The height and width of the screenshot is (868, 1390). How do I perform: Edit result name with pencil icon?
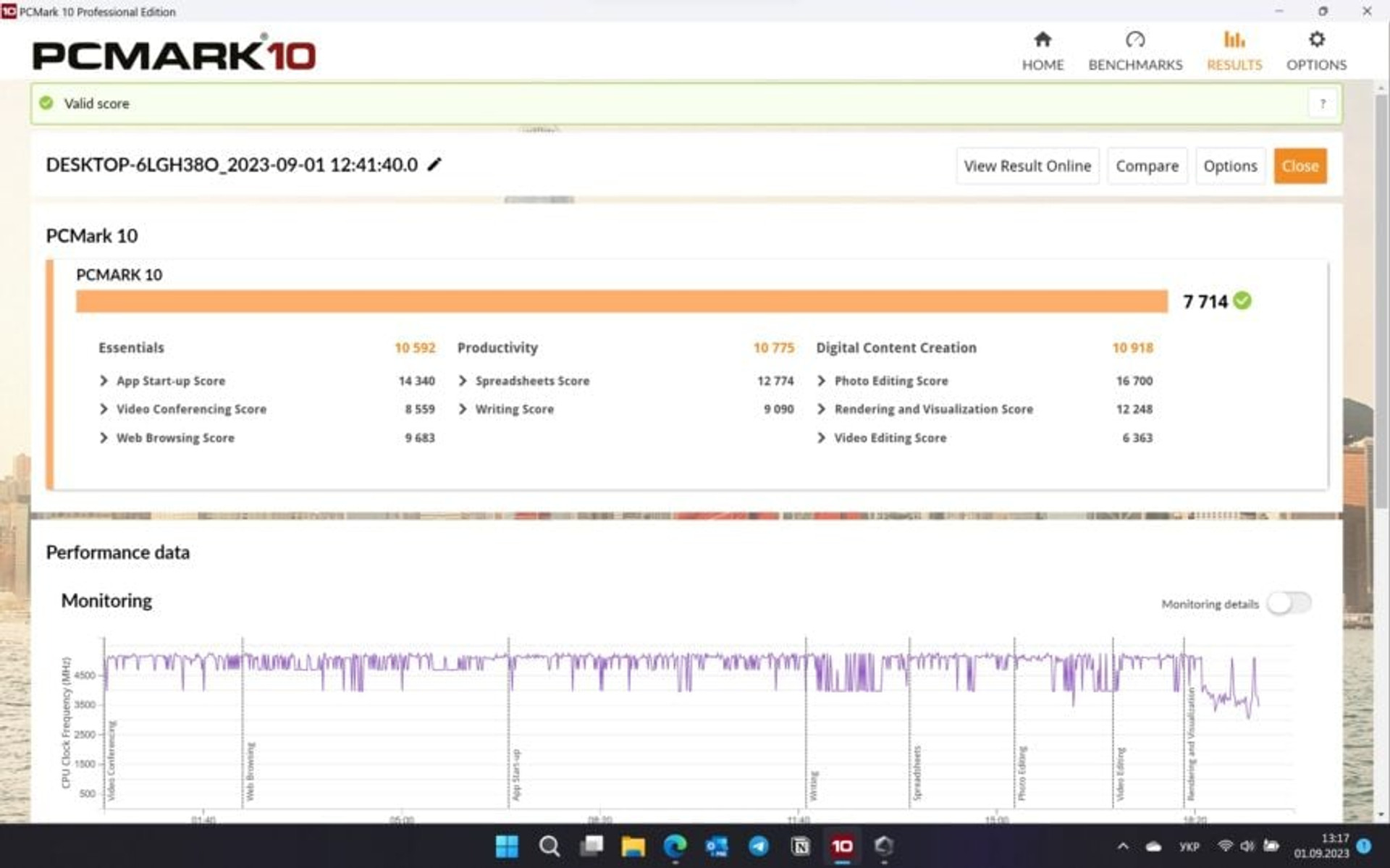434,164
